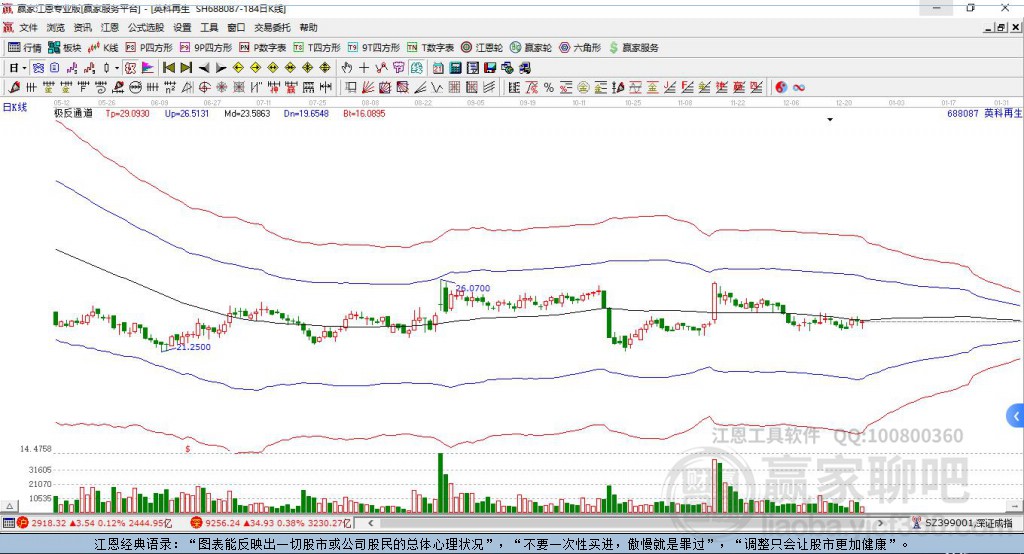Click the 日K线 period label
This screenshot has height=554, width=1024.
point(15,107)
